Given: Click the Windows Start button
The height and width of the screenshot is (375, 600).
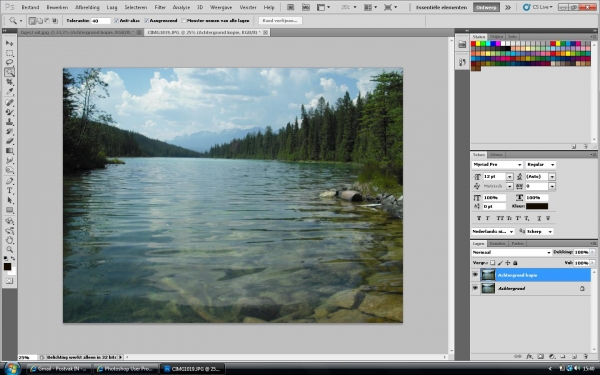Looking at the screenshot, I should pyautogui.click(x=12, y=368).
